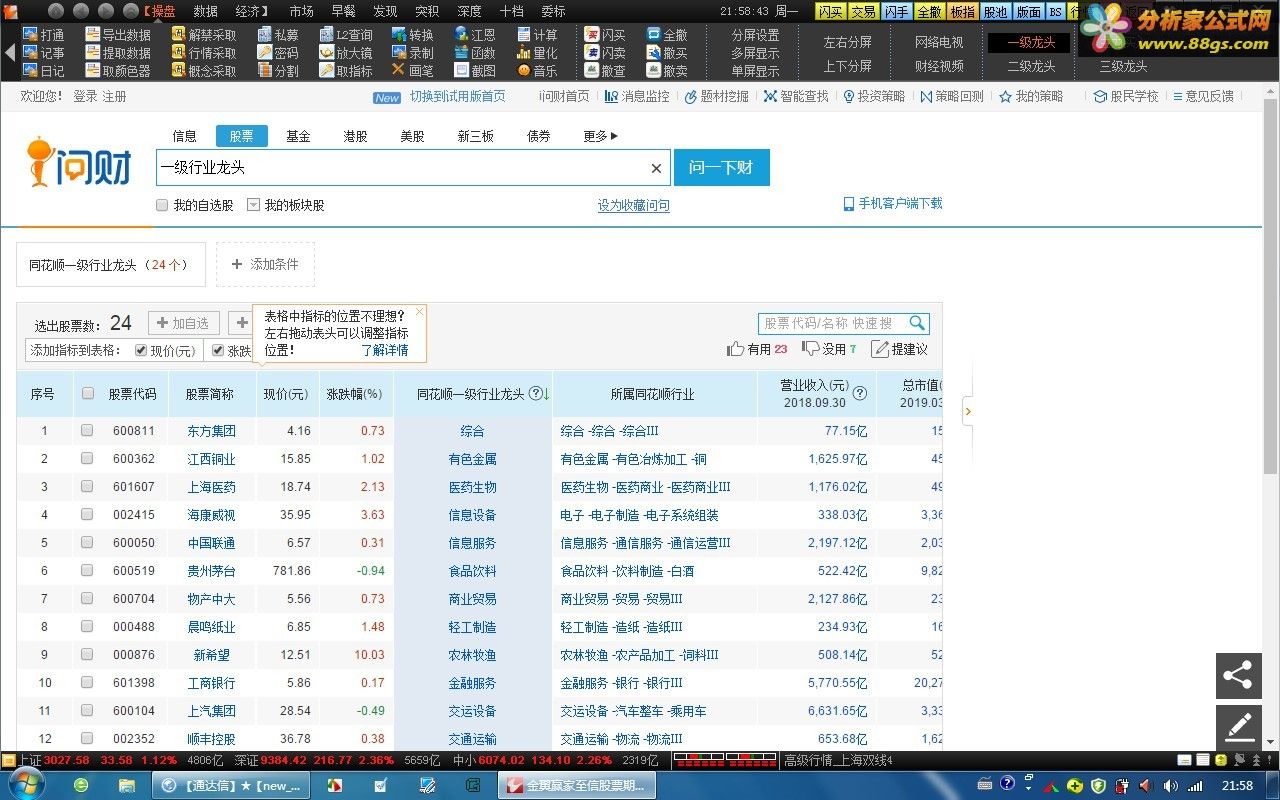The height and width of the screenshot is (800, 1280).
Task: Switch to the 基金 tab
Action: [x=298, y=136]
